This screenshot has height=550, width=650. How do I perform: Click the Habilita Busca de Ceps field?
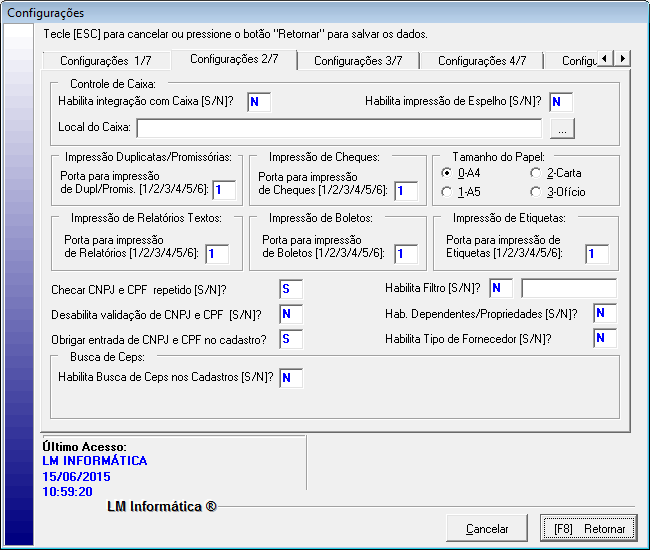290,377
